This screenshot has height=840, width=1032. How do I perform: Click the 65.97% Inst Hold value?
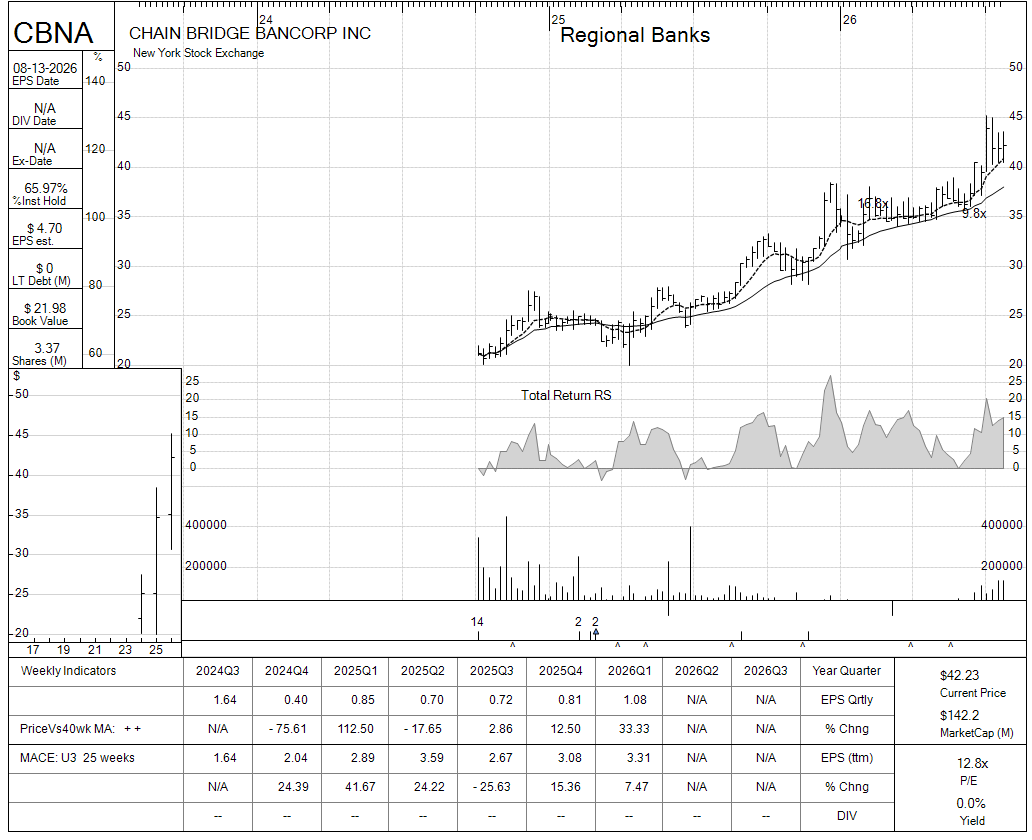45,188
